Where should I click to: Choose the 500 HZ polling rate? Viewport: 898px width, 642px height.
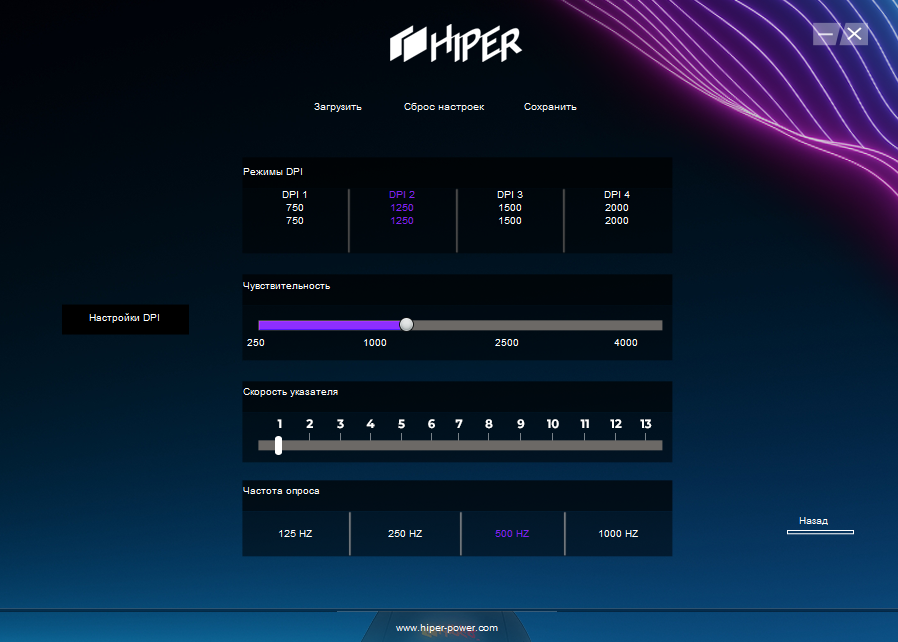[x=512, y=533]
